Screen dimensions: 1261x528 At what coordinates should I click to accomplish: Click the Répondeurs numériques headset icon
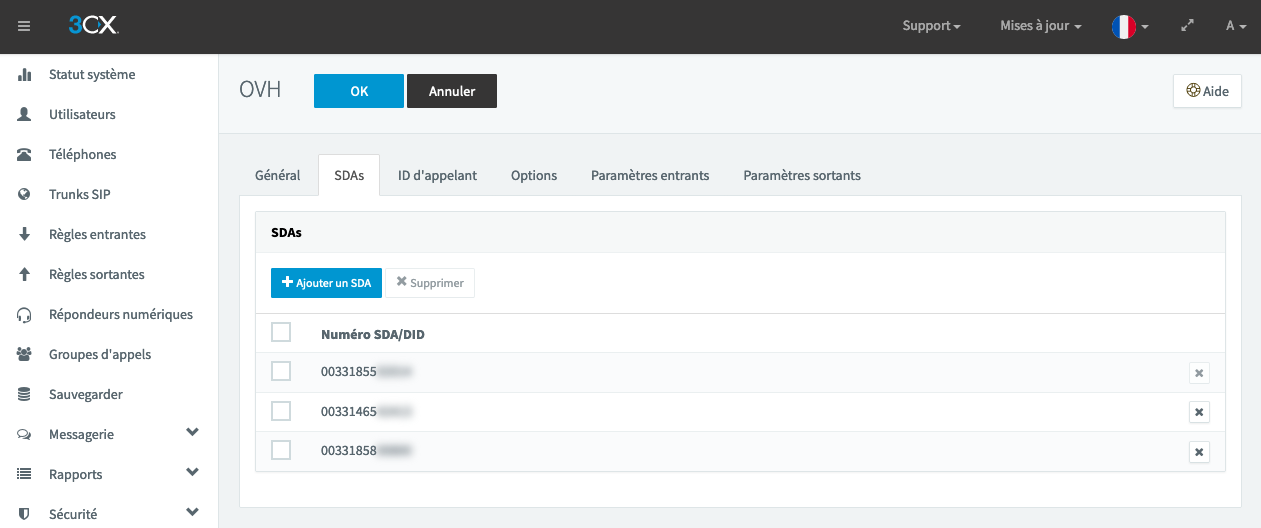pyautogui.click(x=25, y=315)
